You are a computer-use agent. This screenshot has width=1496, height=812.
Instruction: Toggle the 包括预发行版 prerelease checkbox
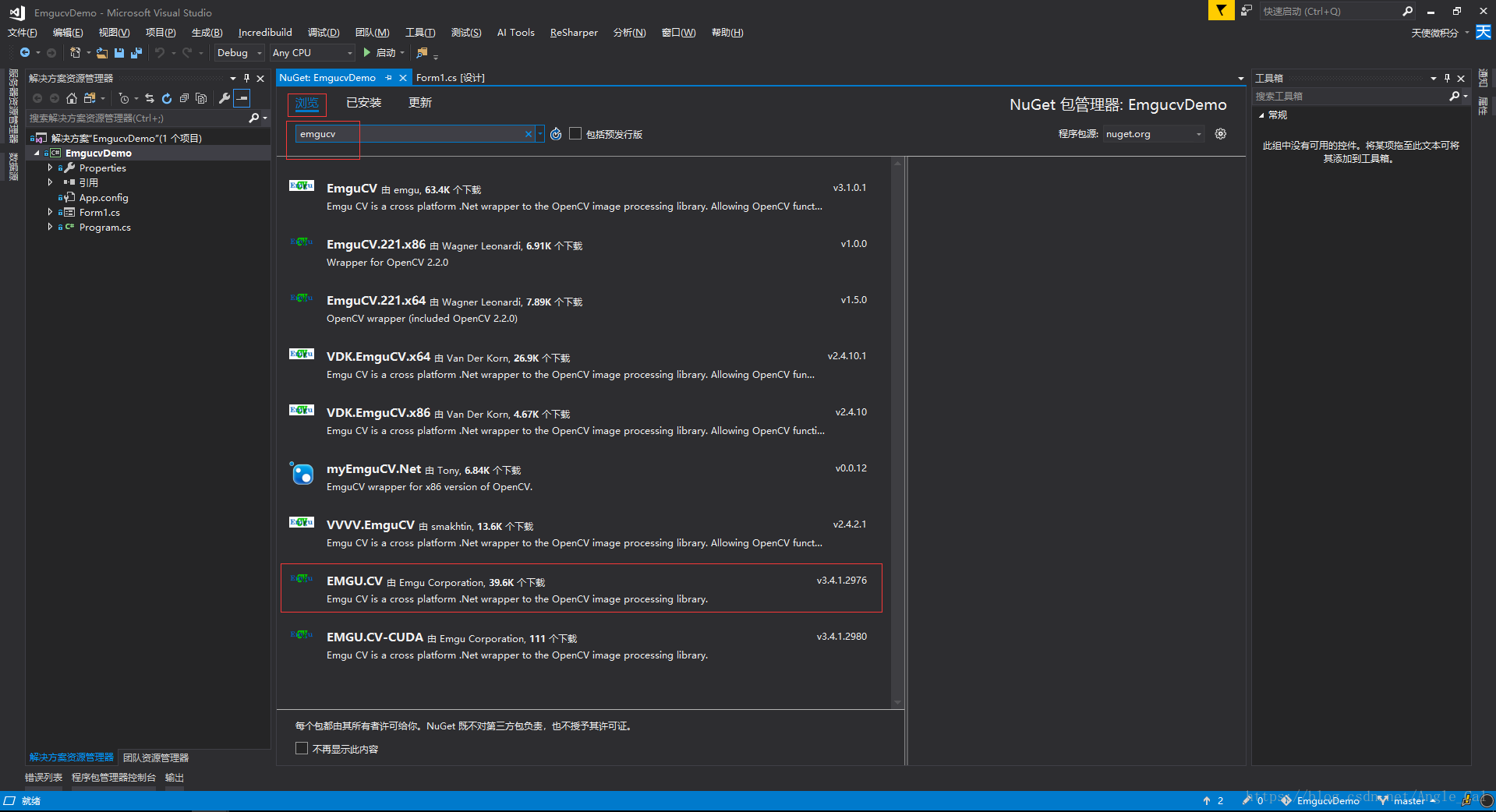pyautogui.click(x=575, y=134)
